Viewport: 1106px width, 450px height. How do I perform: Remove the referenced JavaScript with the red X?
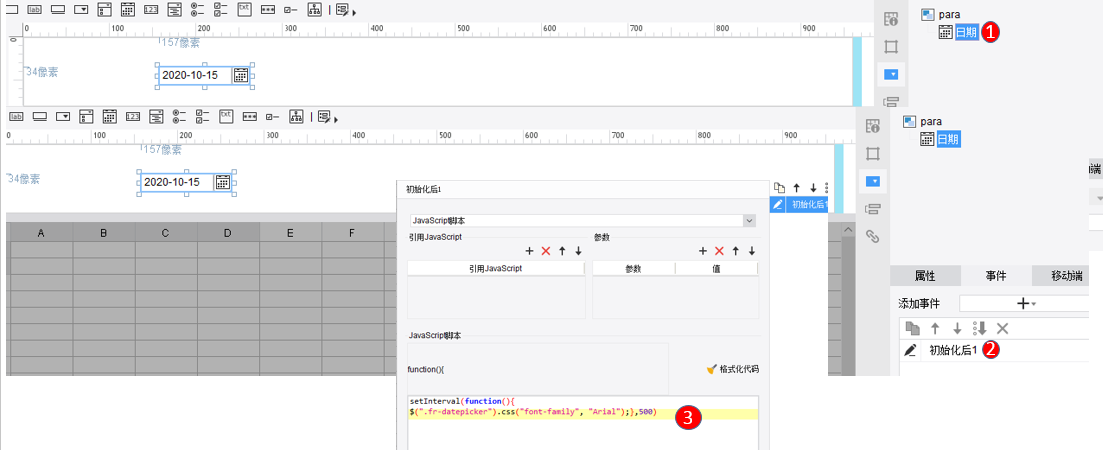[x=545, y=250]
